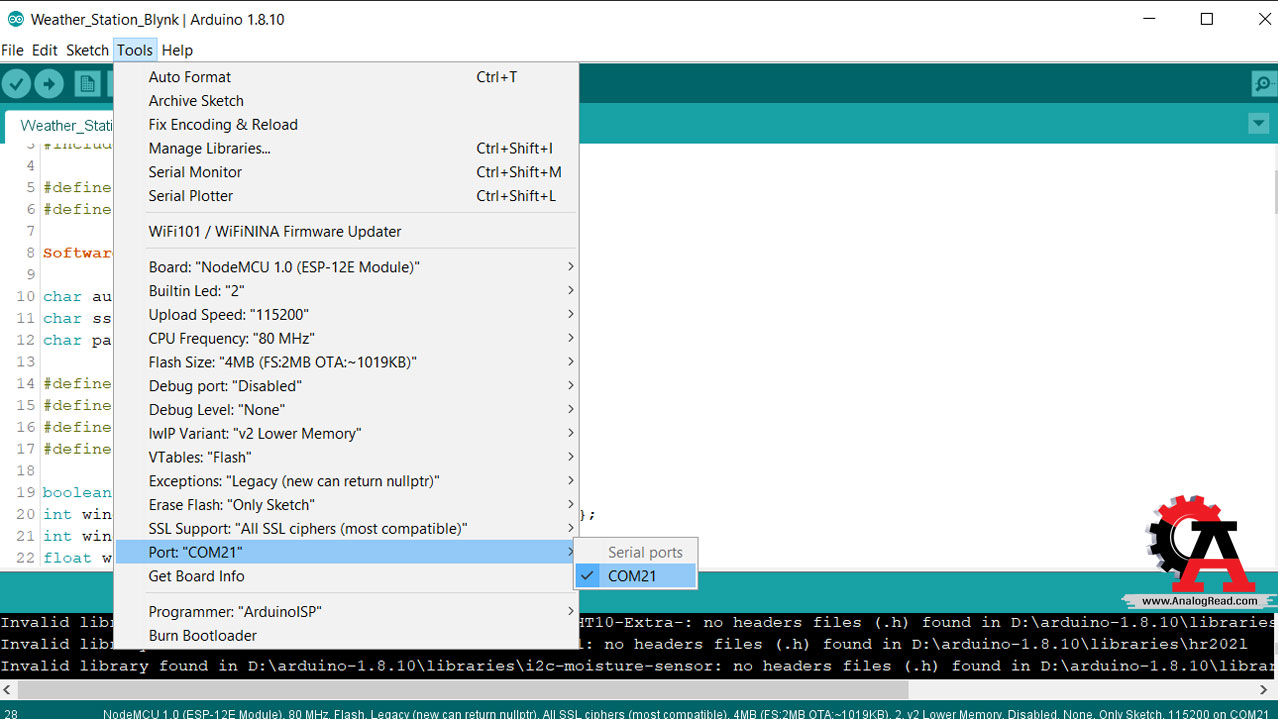This screenshot has width=1278, height=720.
Task: Expand the Builtin Led "2" submenu
Action: 346,290
